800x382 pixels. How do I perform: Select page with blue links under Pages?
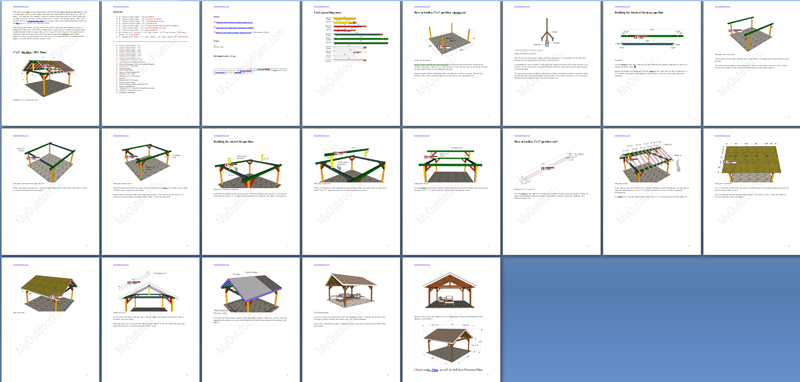pos(250,63)
